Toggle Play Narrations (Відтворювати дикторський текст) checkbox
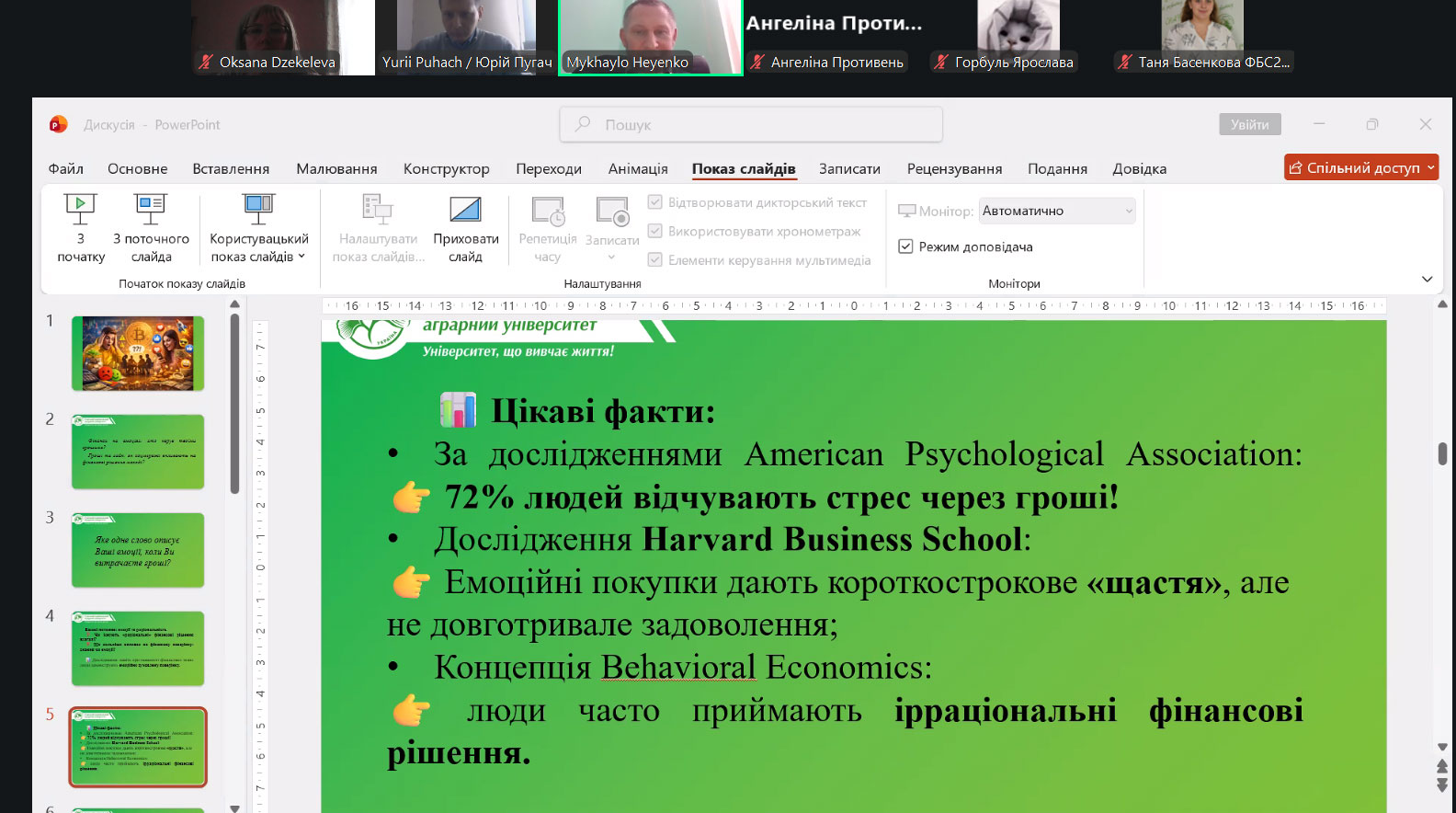 655,202
